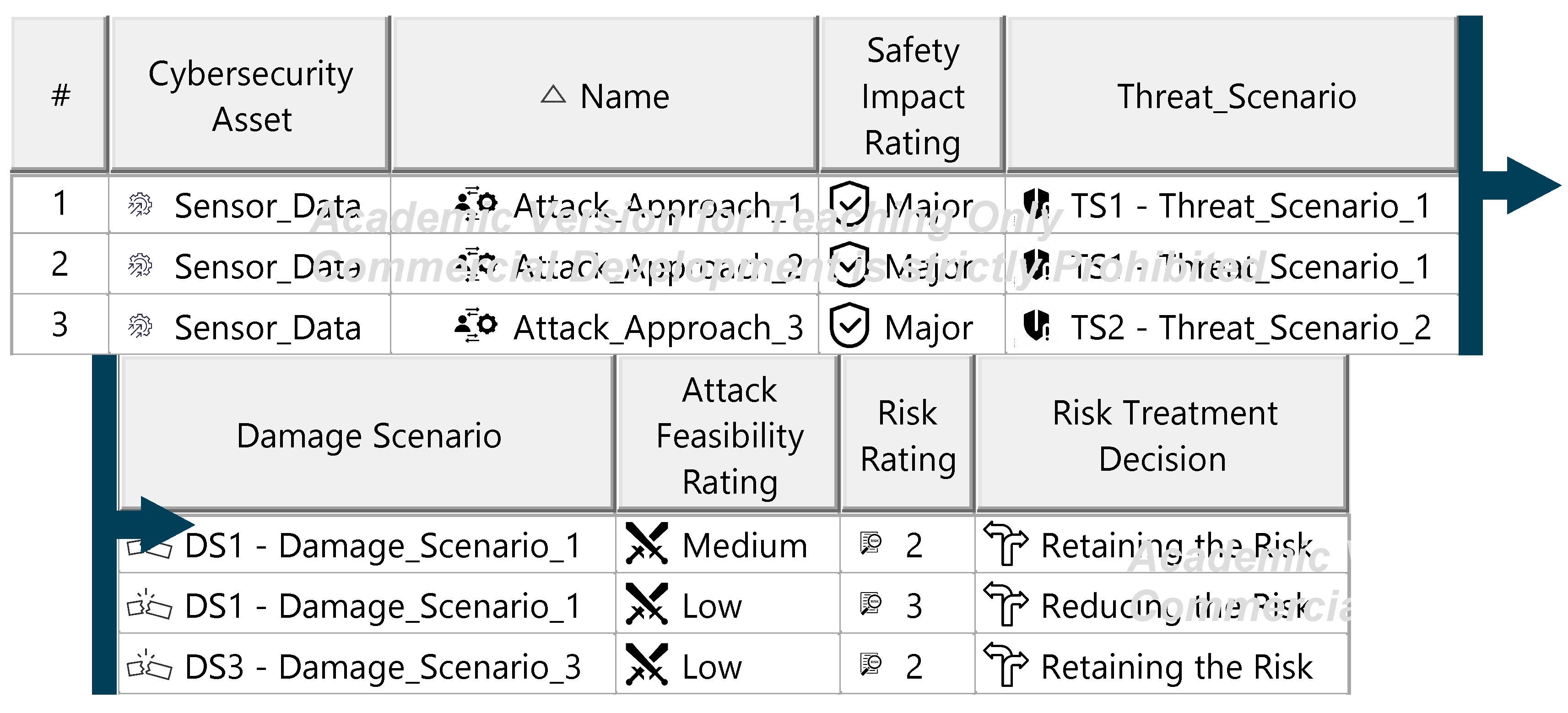Click the shield checkmark icon in row 3
This screenshot has height=713, width=1568.
[849, 326]
